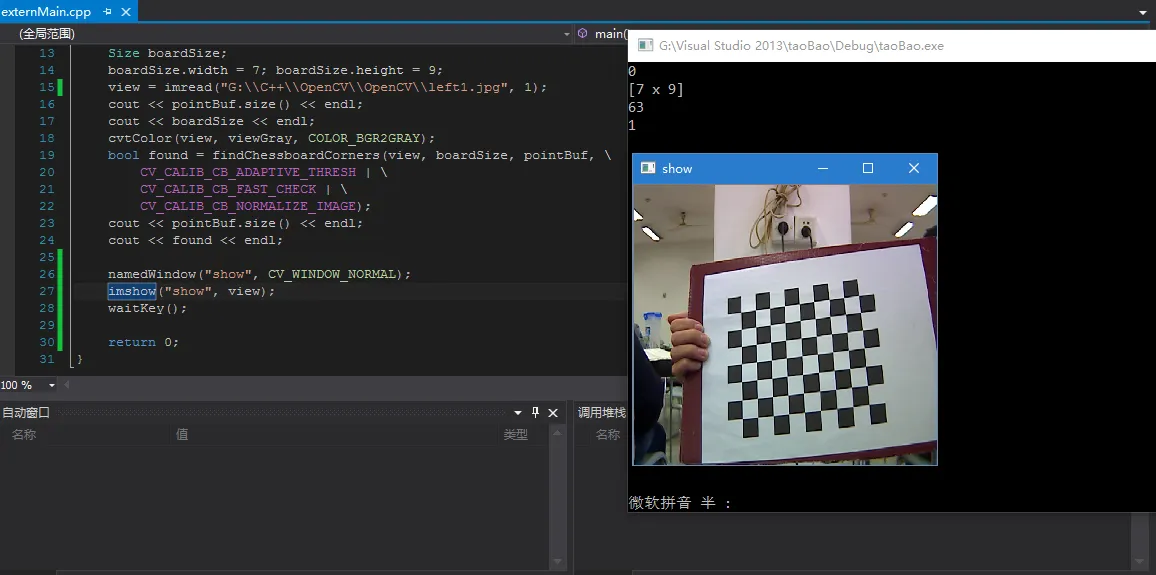The height and width of the screenshot is (575, 1156).
Task: Click the purple cube icon beside main(
Action: pos(582,34)
